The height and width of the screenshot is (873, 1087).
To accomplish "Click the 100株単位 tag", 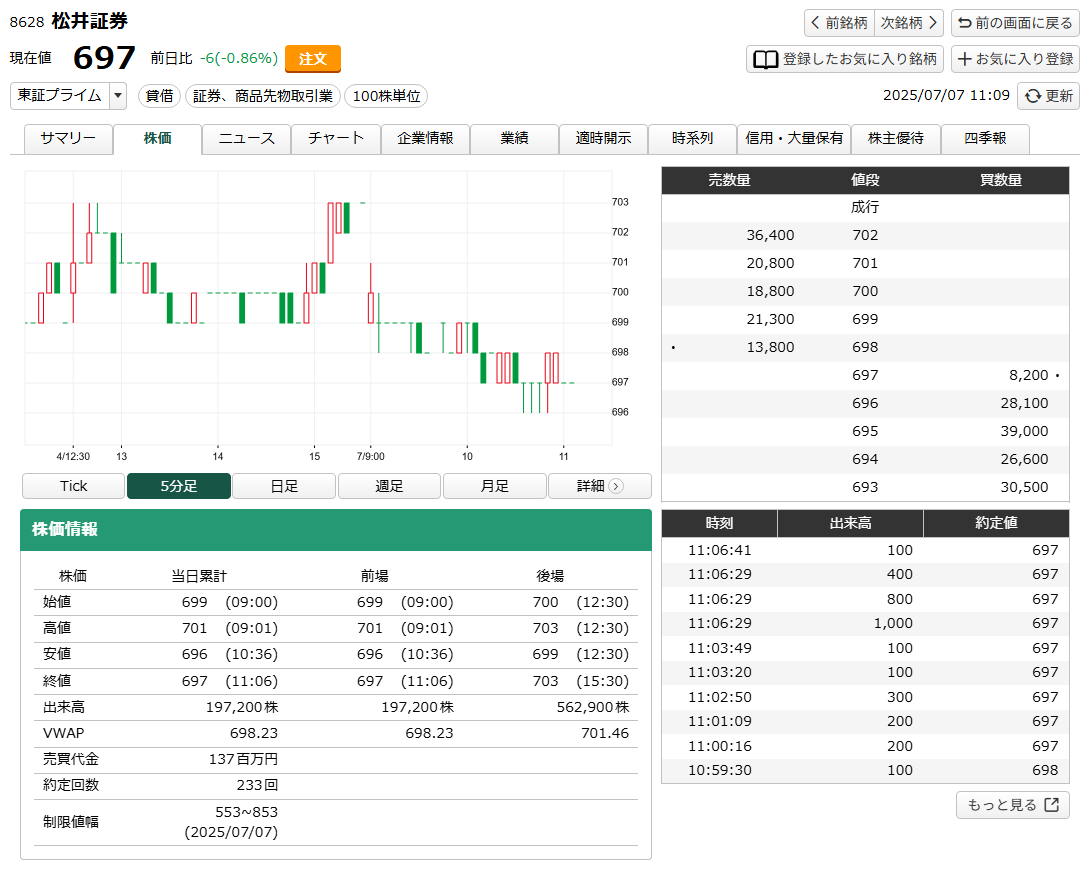I will (386, 96).
